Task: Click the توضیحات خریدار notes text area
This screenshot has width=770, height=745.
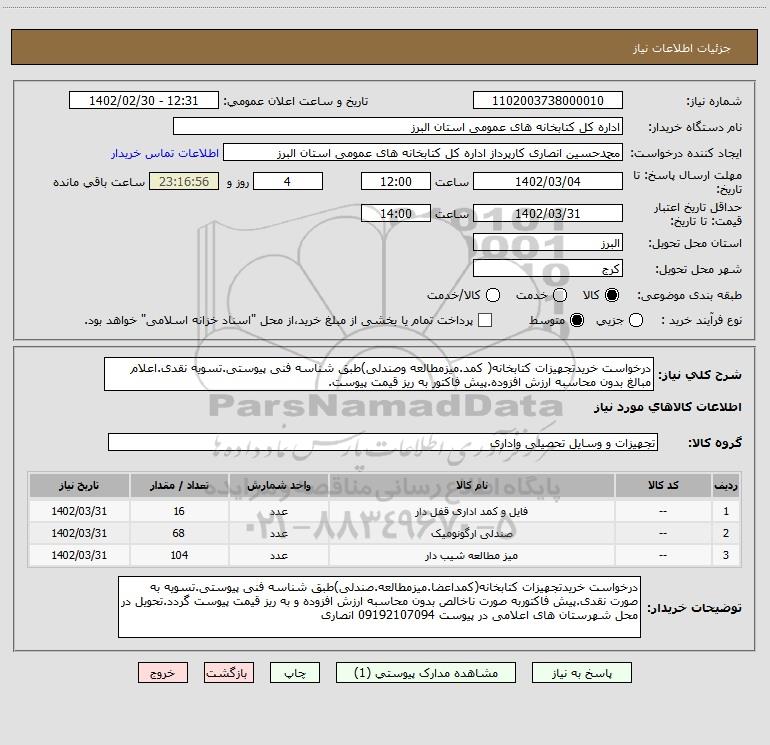Action: (x=379, y=607)
